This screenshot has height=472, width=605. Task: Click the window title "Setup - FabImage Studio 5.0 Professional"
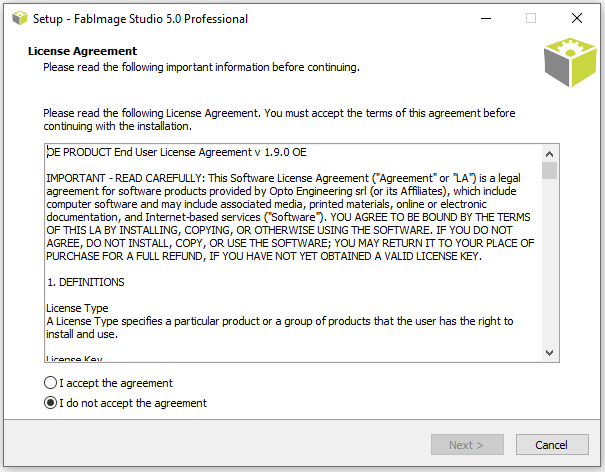coord(140,19)
